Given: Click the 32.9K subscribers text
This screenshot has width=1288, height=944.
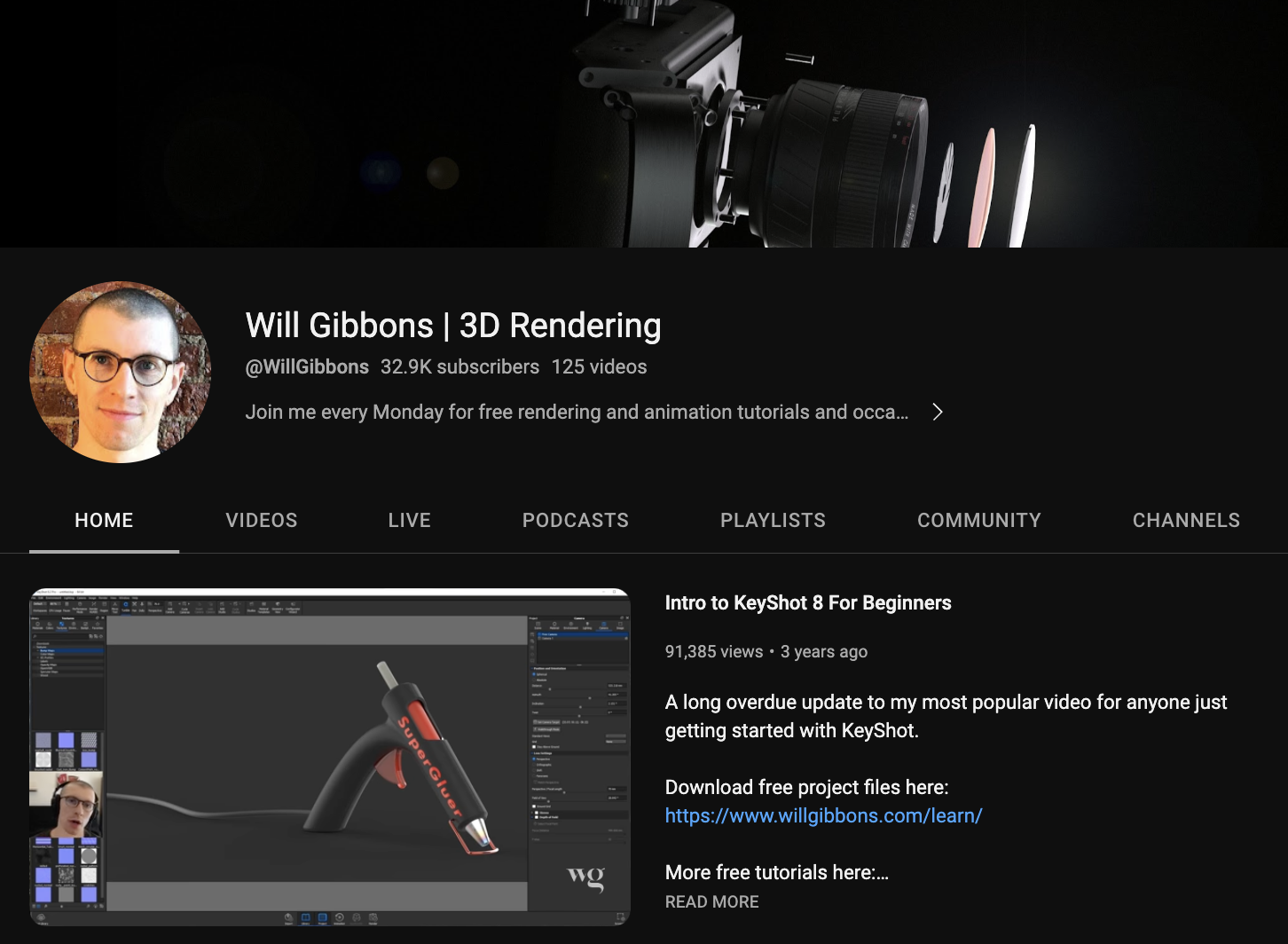Looking at the screenshot, I should pyautogui.click(x=459, y=367).
